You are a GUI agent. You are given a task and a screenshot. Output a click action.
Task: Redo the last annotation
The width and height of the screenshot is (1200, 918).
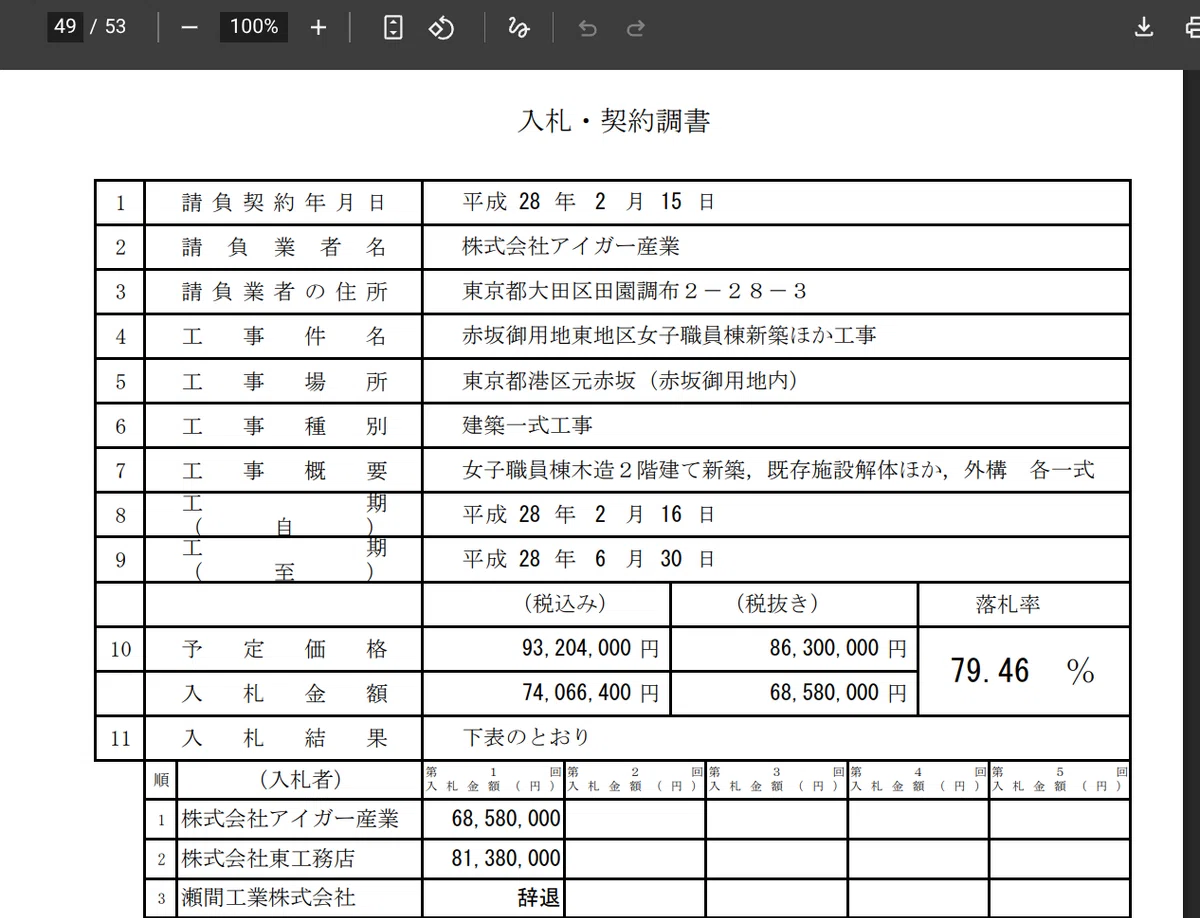pyautogui.click(x=635, y=28)
